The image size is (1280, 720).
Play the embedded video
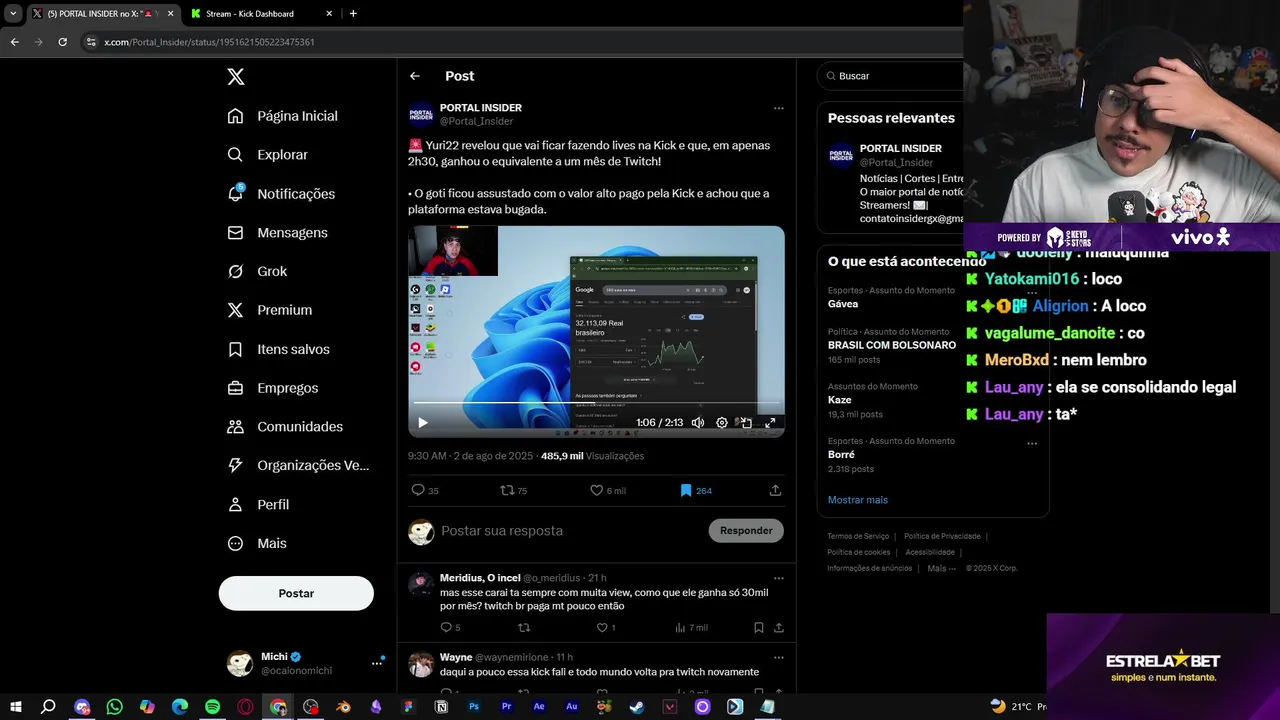pos(423,423)
